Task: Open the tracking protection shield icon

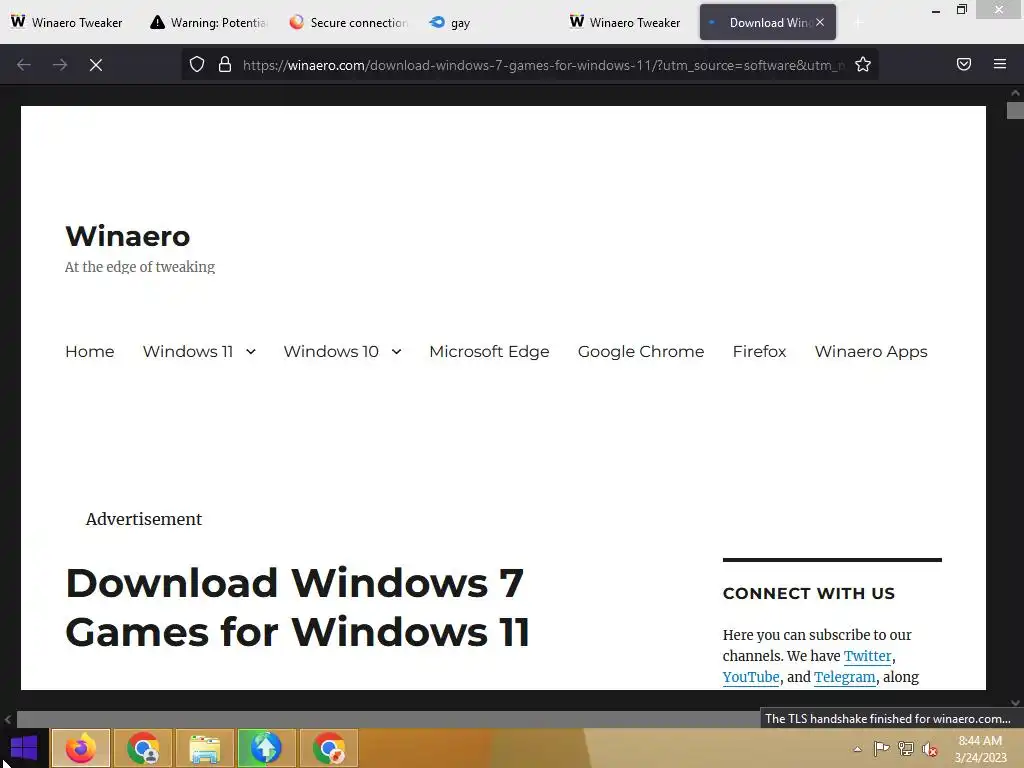Action: (197, 65)
